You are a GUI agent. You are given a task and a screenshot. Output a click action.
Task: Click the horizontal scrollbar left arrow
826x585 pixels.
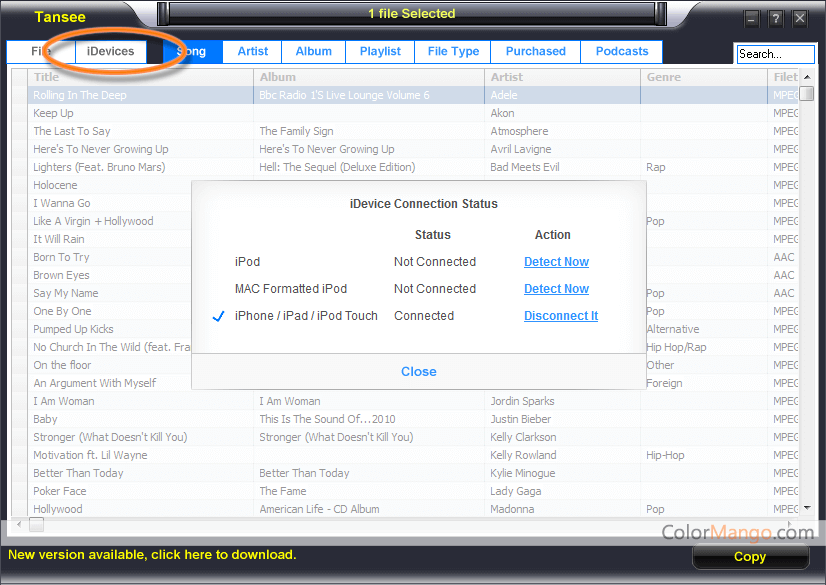[x=17, y=524]
